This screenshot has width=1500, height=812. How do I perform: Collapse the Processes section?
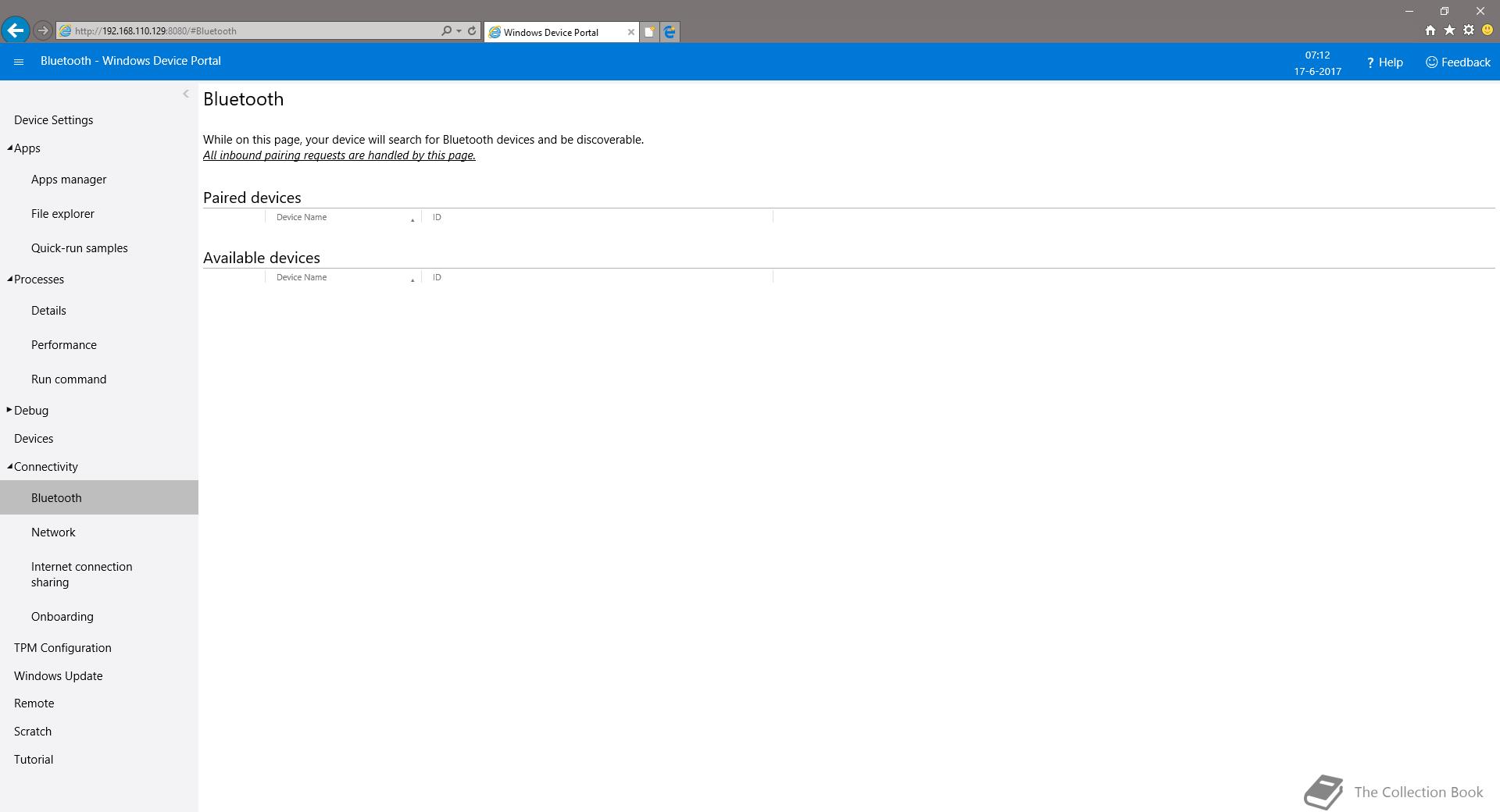[10, 280]
